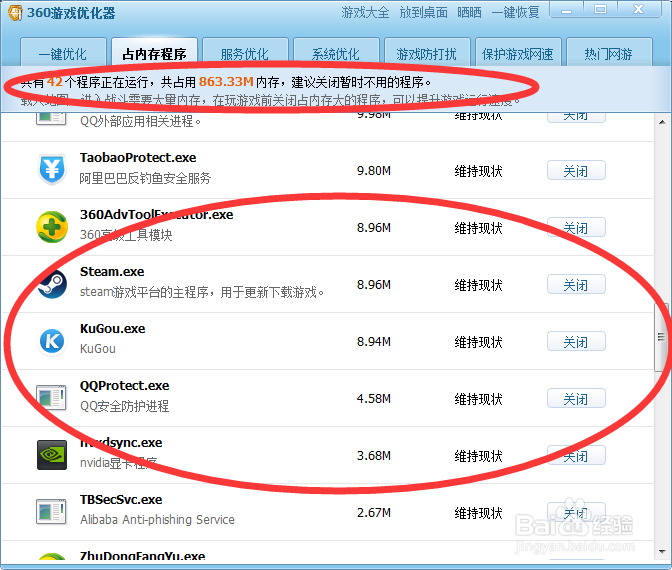
Task: Close TaobaoProtect.exe with its 关闭 button
Action: pos(576,171)
